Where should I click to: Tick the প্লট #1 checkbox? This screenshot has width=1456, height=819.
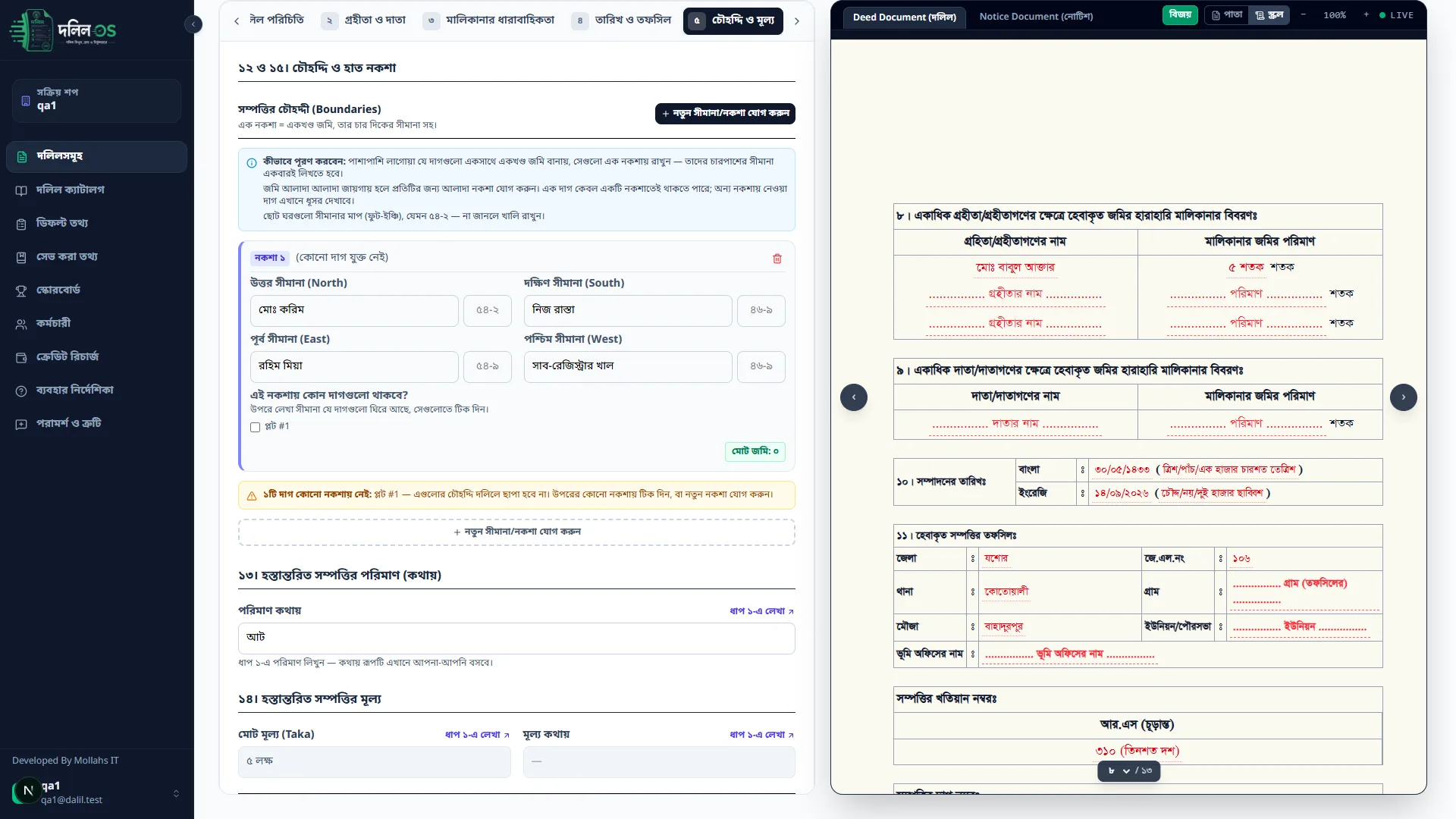click(256, 427)
